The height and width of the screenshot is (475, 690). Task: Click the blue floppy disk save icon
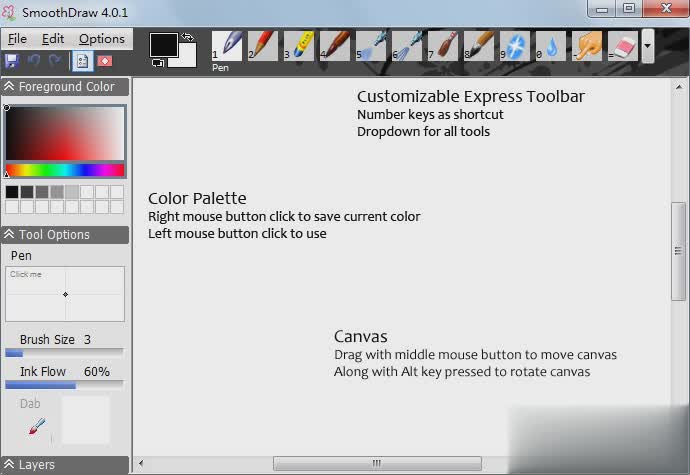(x=12, y=61)
